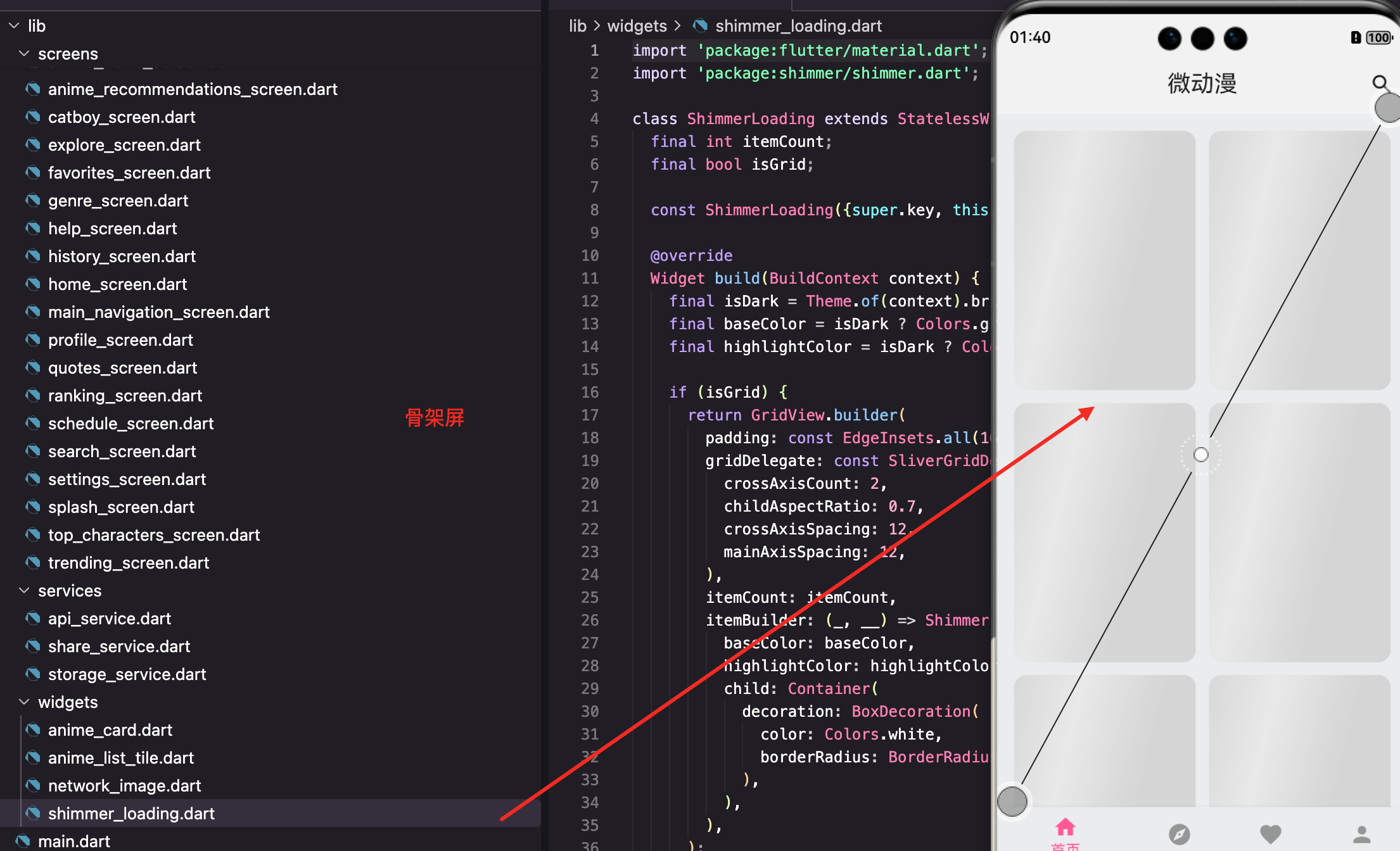Collapse the lib folder
1400x851 pixels.
[14, 26]
